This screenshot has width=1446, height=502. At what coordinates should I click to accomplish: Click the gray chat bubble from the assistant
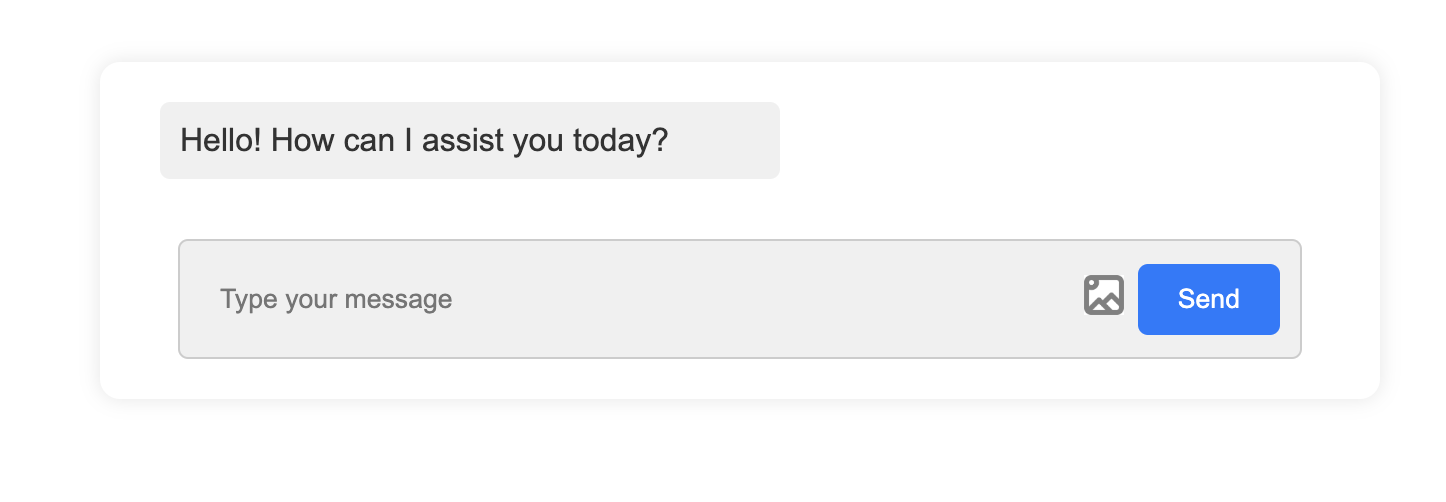469,140
